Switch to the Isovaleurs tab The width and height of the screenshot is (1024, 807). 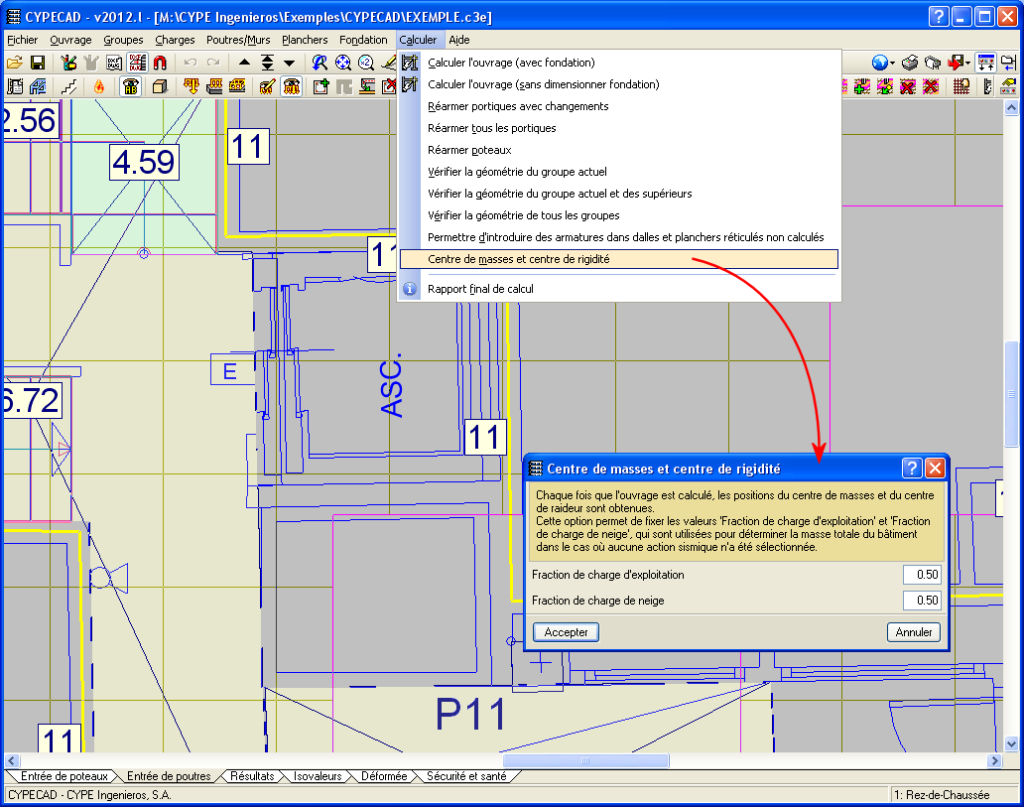coord(317,776)
